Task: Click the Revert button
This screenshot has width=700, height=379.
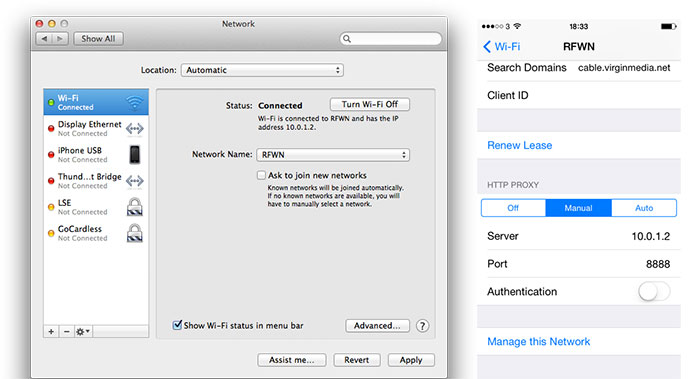Action: pyautogui.click(x=357, y=360)
